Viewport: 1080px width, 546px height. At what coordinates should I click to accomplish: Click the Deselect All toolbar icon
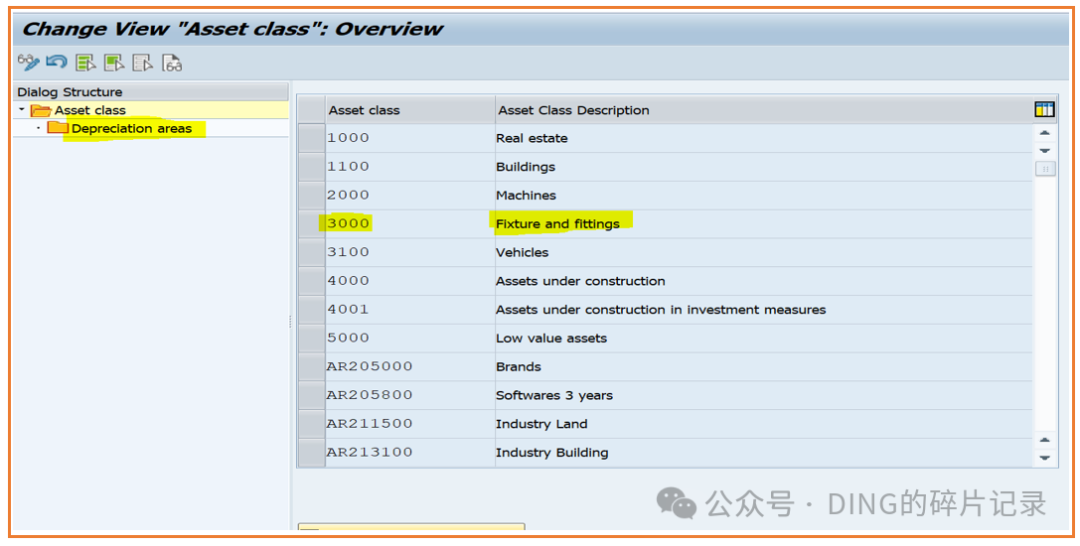pyautogui.click(x=143, y=63)
